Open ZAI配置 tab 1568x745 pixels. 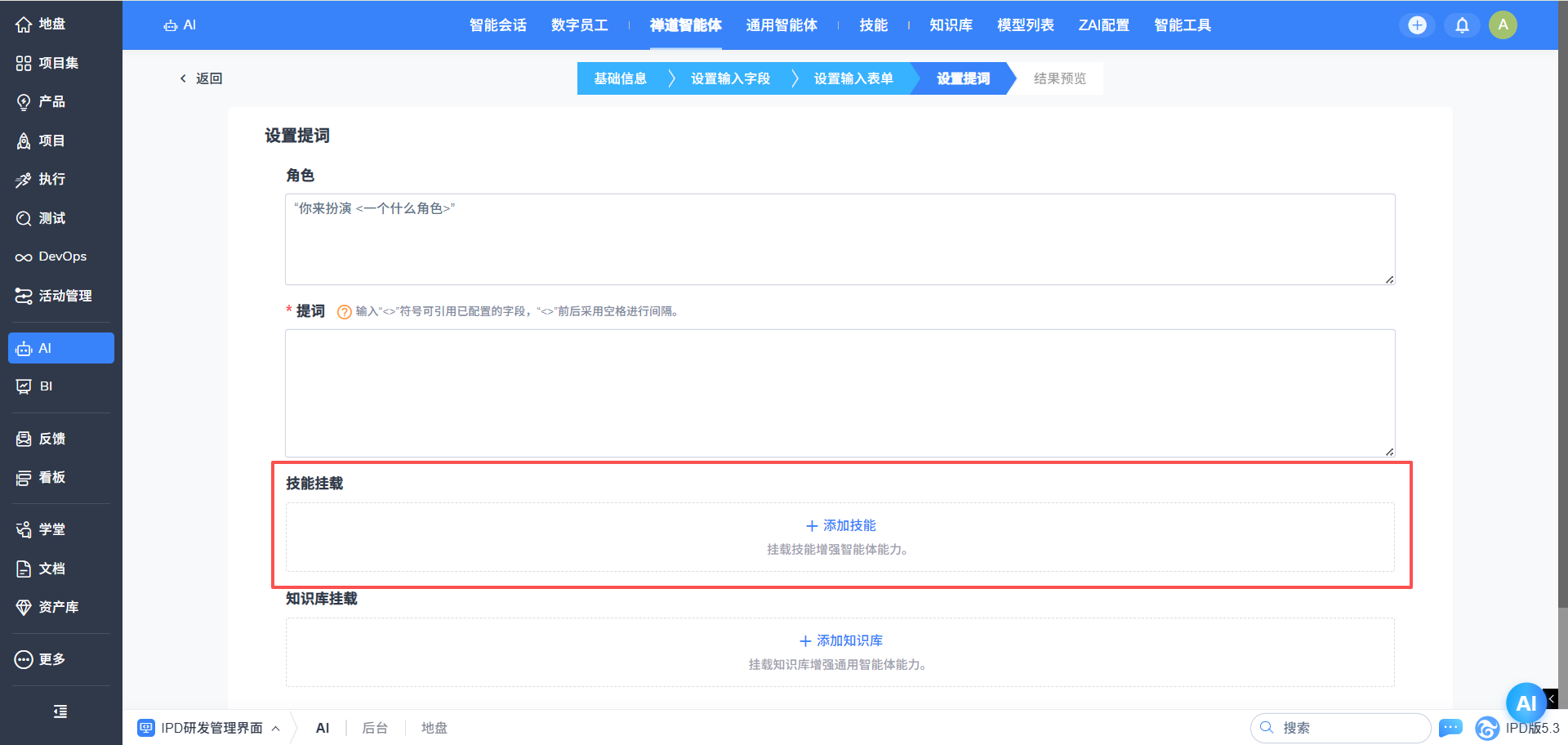tap(1104, 25)
